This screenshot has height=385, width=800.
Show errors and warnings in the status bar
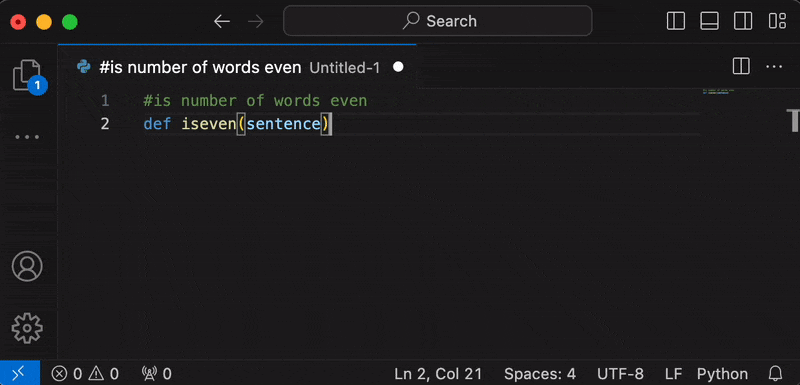(85, 374)
